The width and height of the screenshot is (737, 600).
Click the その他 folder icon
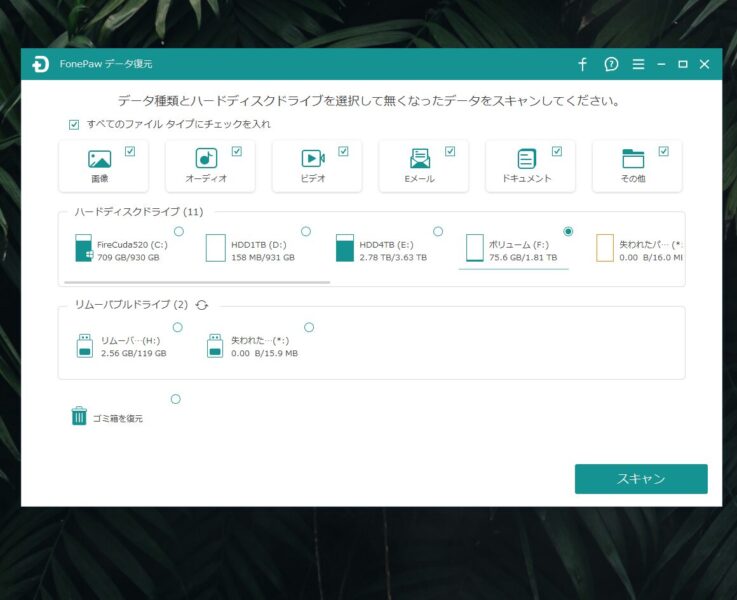(x=633, y=158)
